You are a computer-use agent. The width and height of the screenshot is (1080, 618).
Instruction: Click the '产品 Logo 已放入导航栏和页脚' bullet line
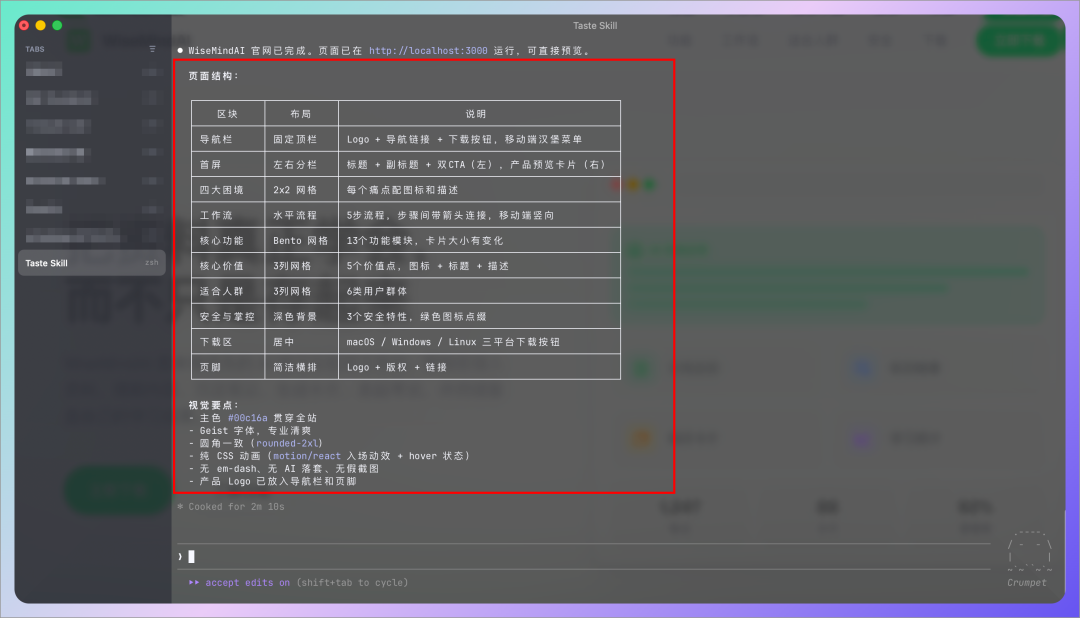click(273, 482)
